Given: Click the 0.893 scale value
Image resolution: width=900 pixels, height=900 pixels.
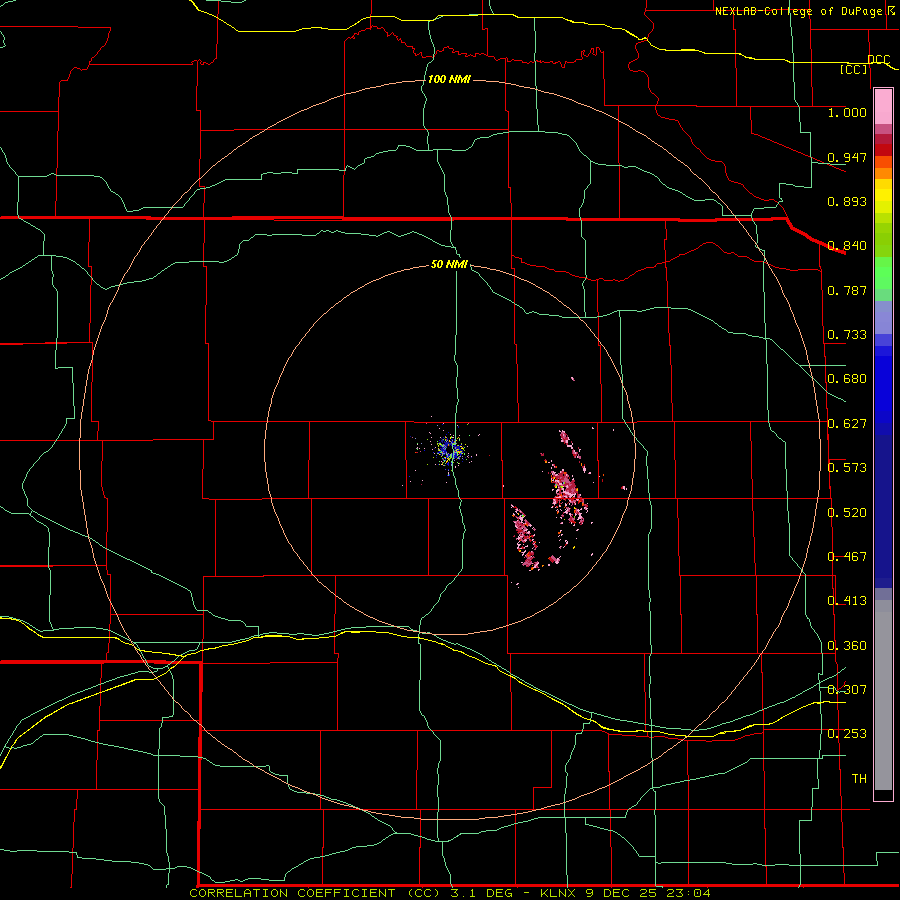Looking at the screenshot, I should [x=847, y=201].
